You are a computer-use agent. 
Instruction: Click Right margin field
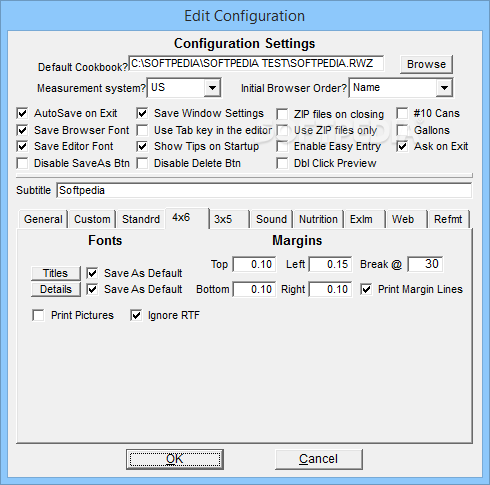coord(330,289)
